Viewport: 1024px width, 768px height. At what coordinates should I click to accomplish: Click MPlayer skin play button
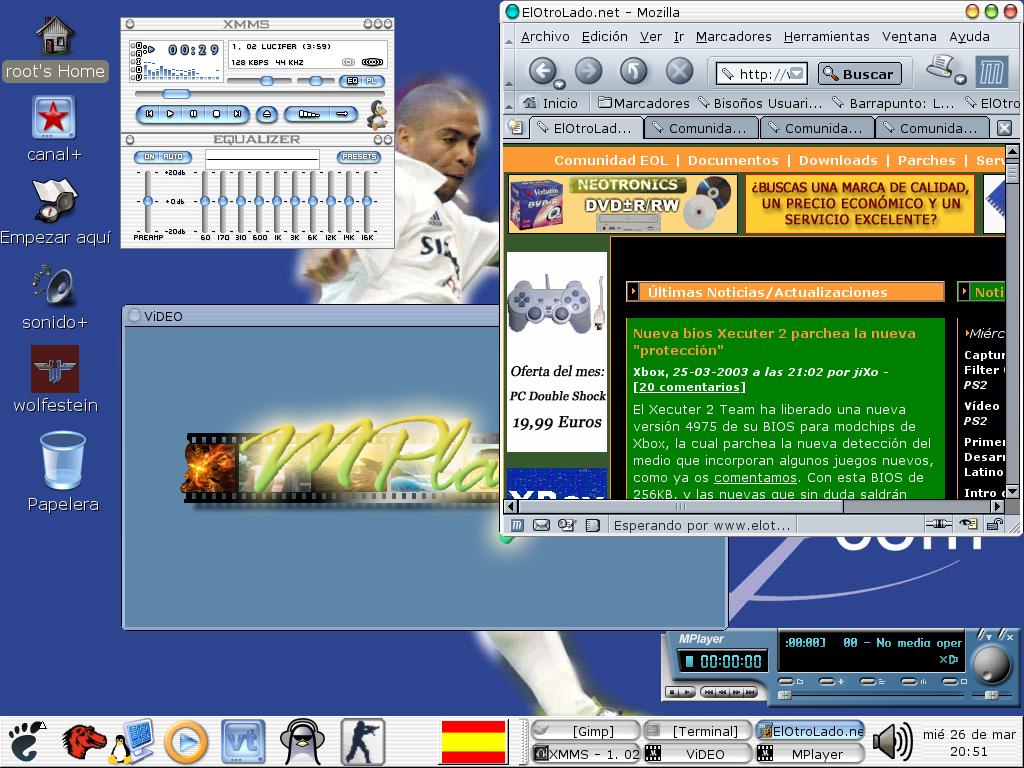pos(685,692)
